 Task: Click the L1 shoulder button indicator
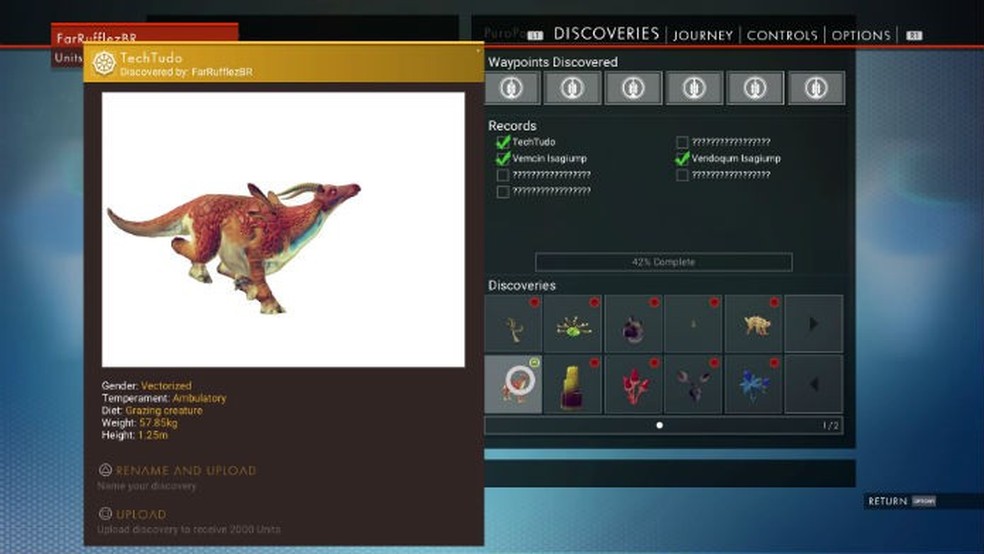[x=535, y=36]
